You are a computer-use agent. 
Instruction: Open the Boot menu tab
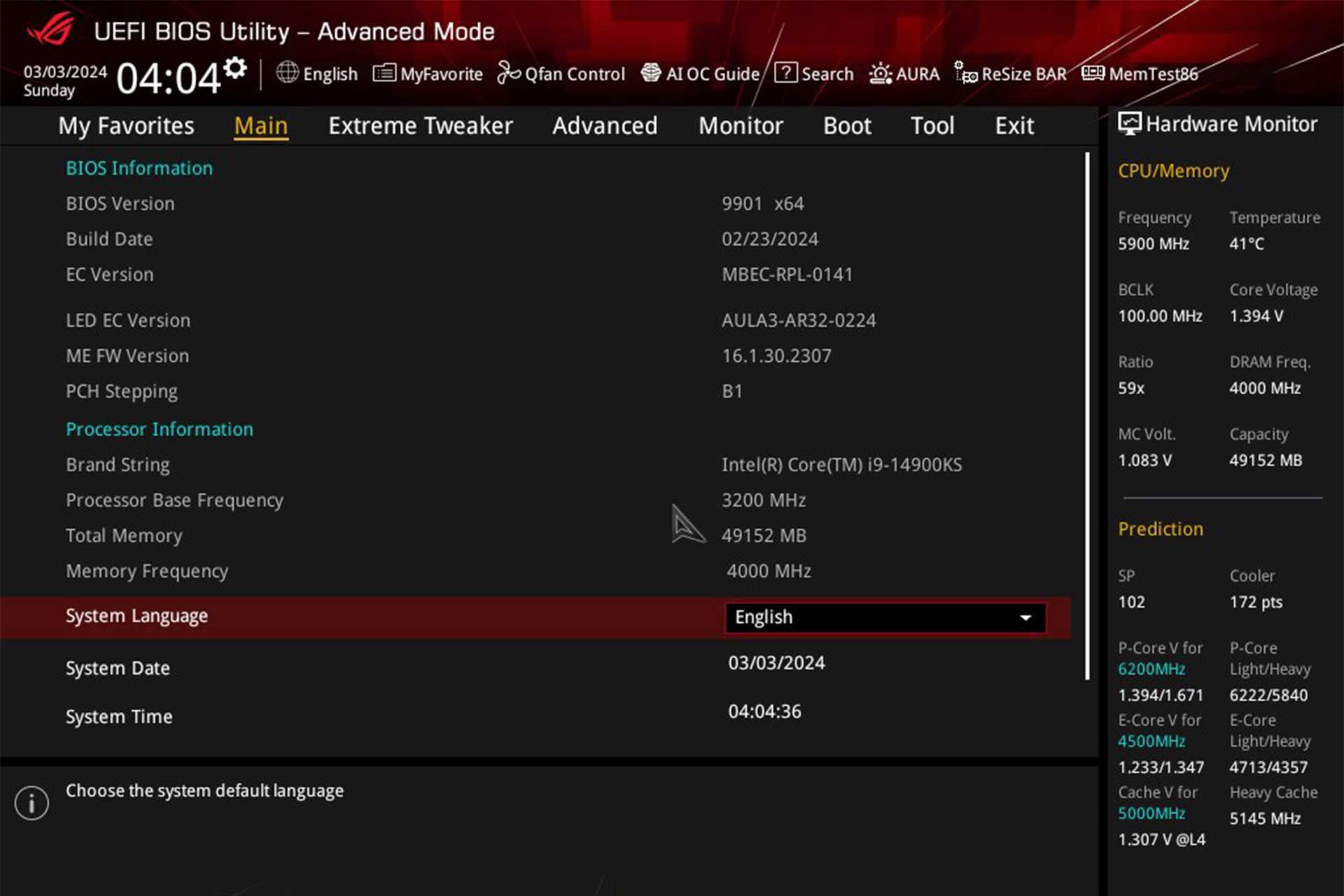pyautogui.click(x=847, y=126)
